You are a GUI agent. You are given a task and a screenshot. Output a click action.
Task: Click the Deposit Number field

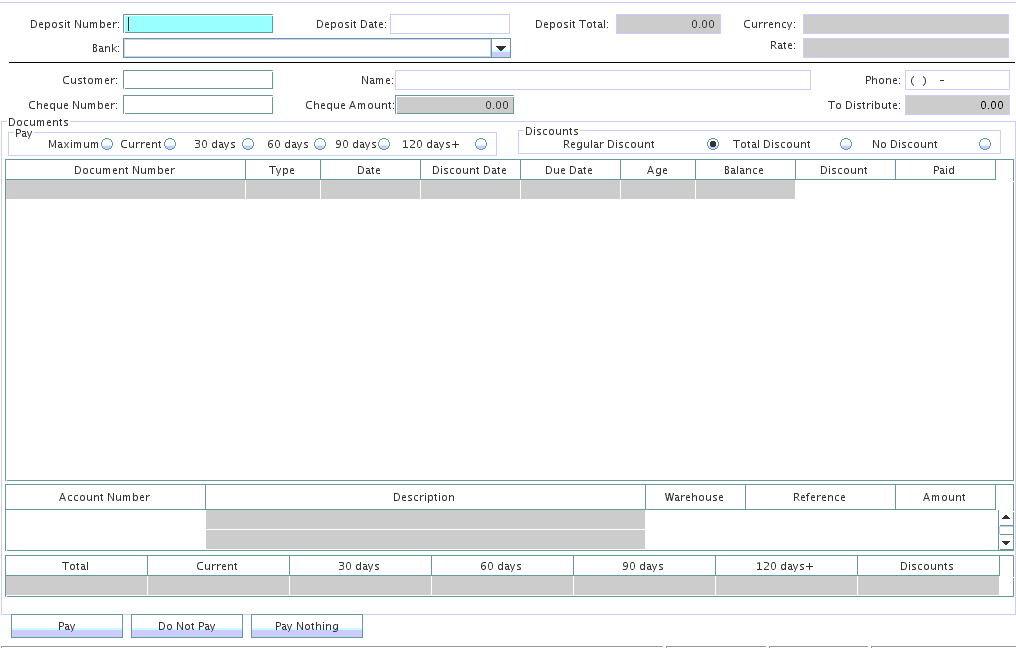[x=198, y=24]
